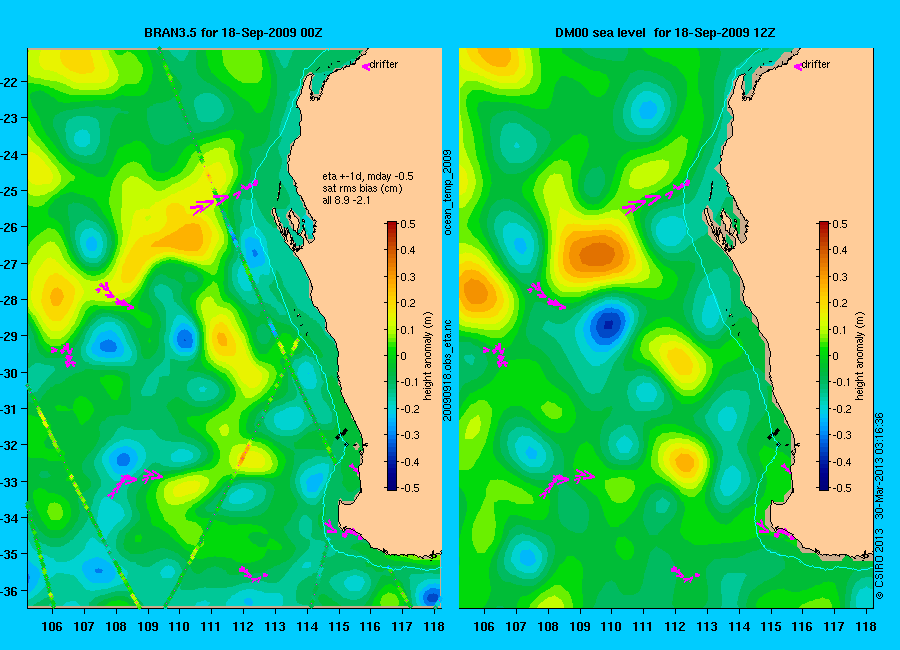Click longitude label "117" under the right map
900x650 pixels.
point(835,626)
